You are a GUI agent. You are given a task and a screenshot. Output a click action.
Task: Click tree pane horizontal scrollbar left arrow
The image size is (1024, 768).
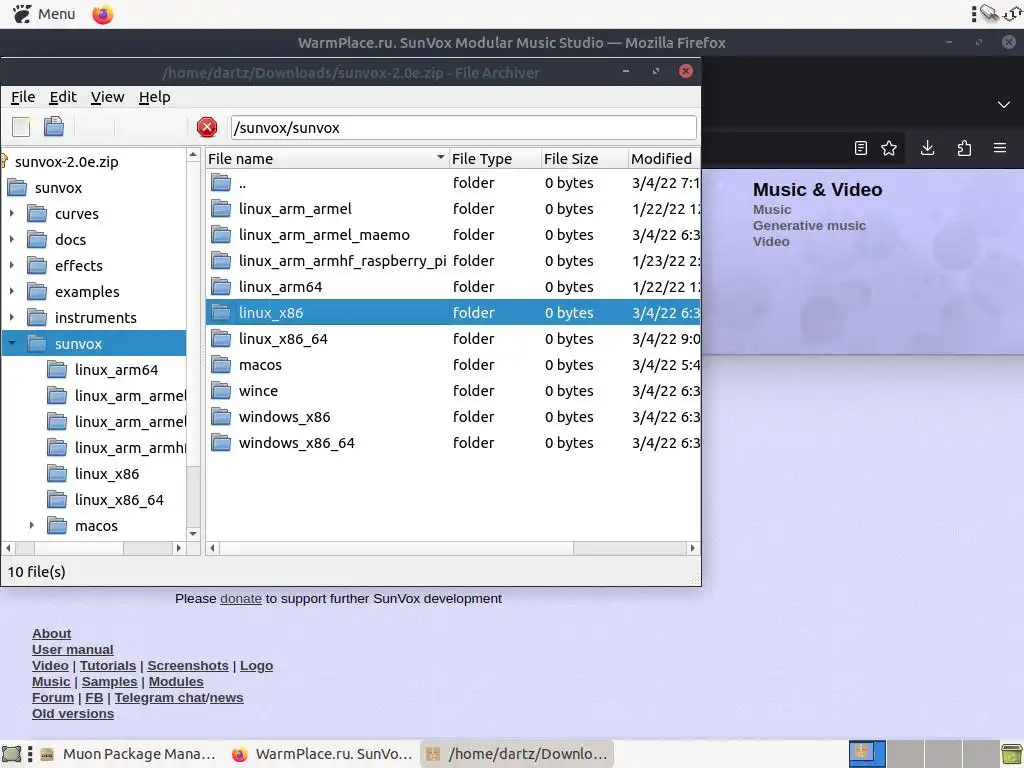pos(8,548)
